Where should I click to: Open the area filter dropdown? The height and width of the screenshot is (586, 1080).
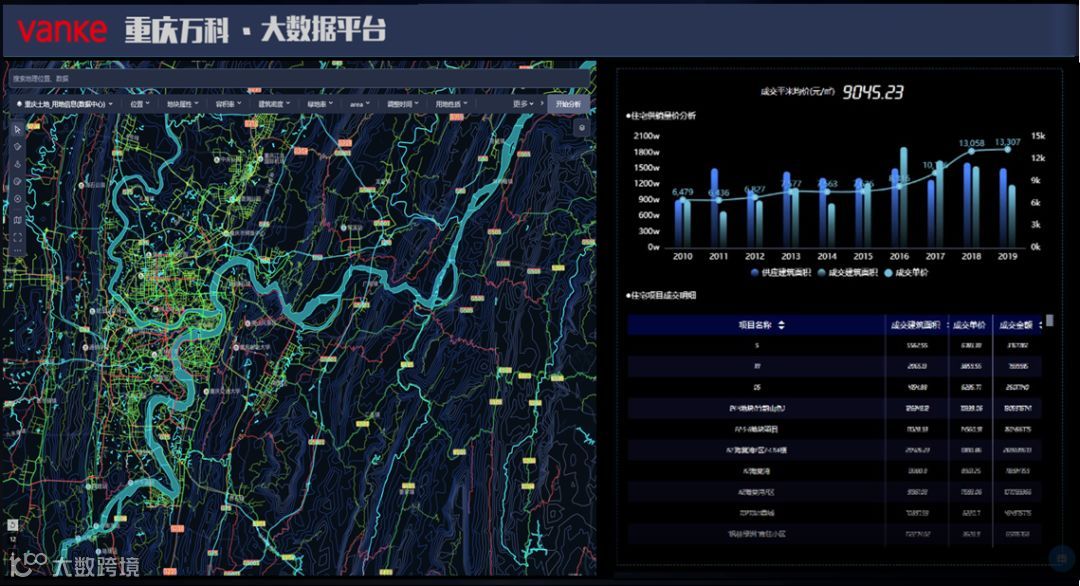tap(360, 104)
